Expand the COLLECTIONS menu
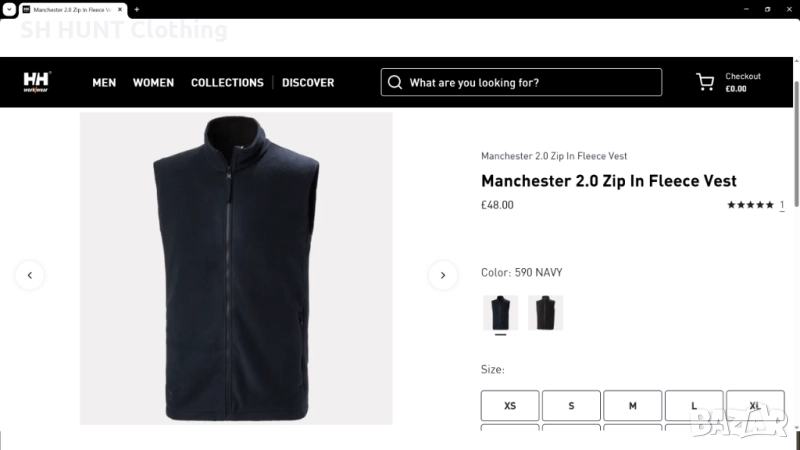800x450 pixels. tap(227, 83)
